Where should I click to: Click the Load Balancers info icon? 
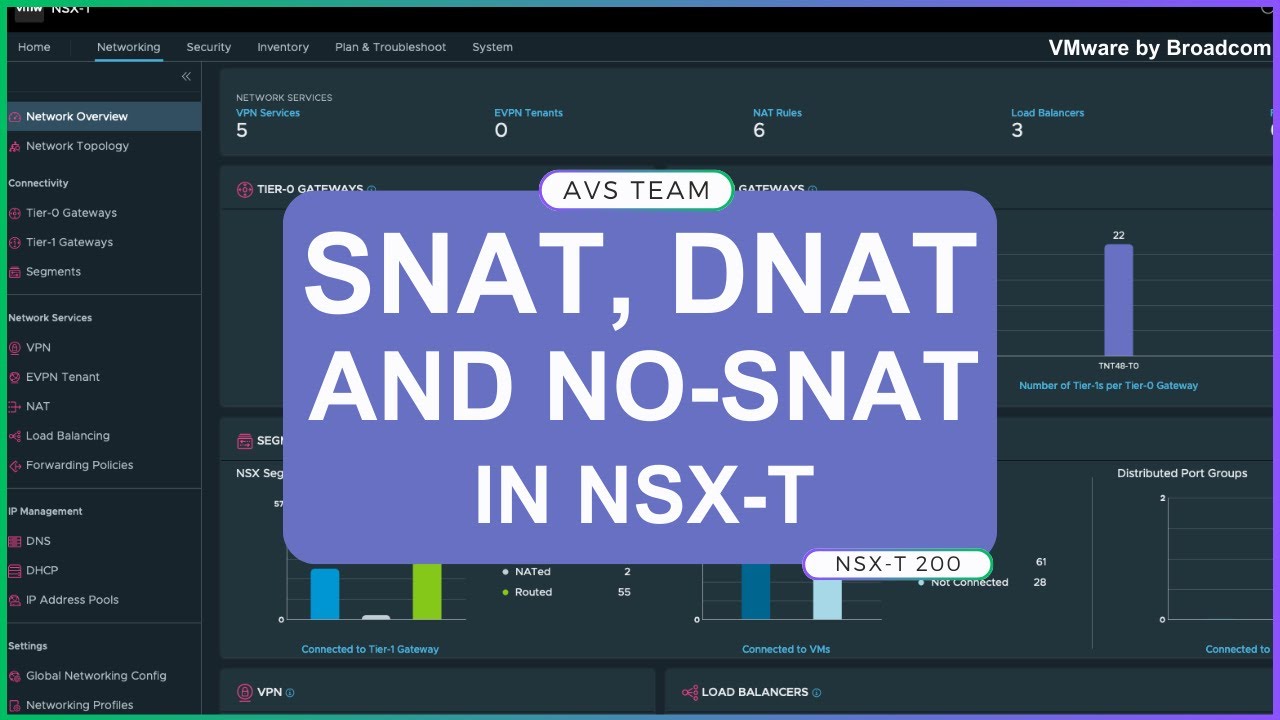click(816, 692)
